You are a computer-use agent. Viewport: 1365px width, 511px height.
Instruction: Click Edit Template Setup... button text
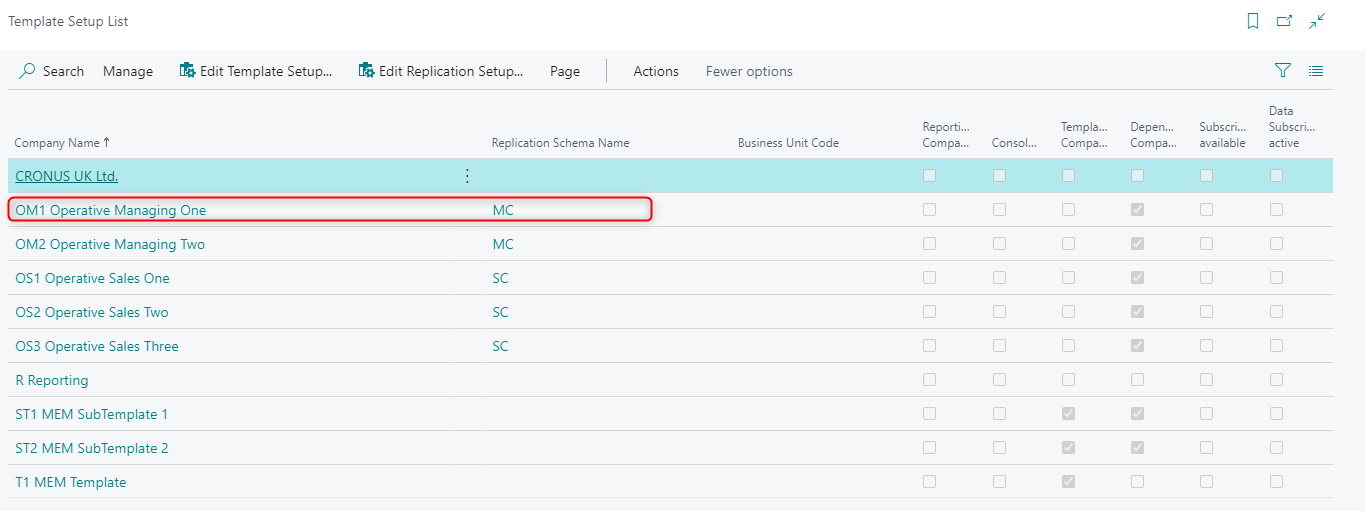click(x=266, y=71)
